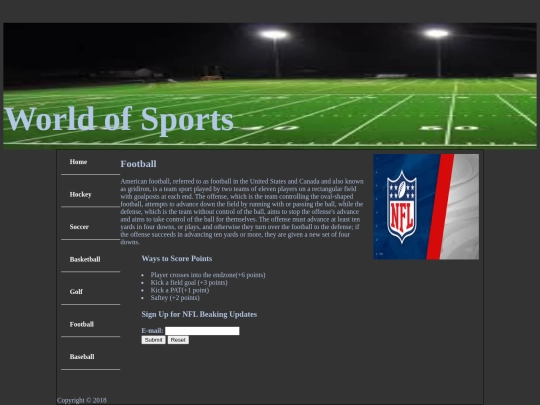Click the NFL logo image
540x405 pixels.
click(426, 207)
